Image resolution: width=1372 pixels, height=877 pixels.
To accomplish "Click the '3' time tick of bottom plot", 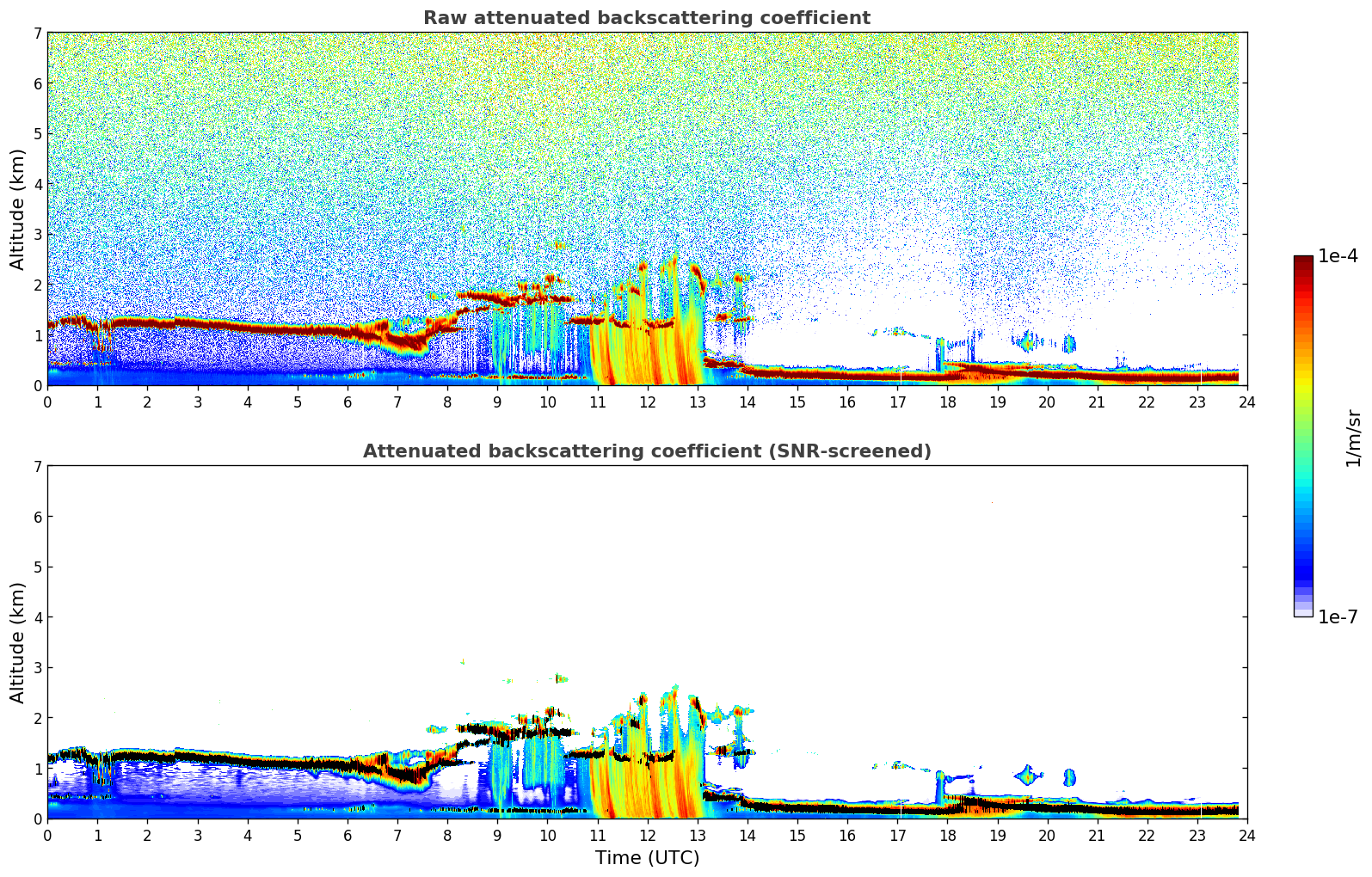I will pyautogui.click(x=197, y=836).
